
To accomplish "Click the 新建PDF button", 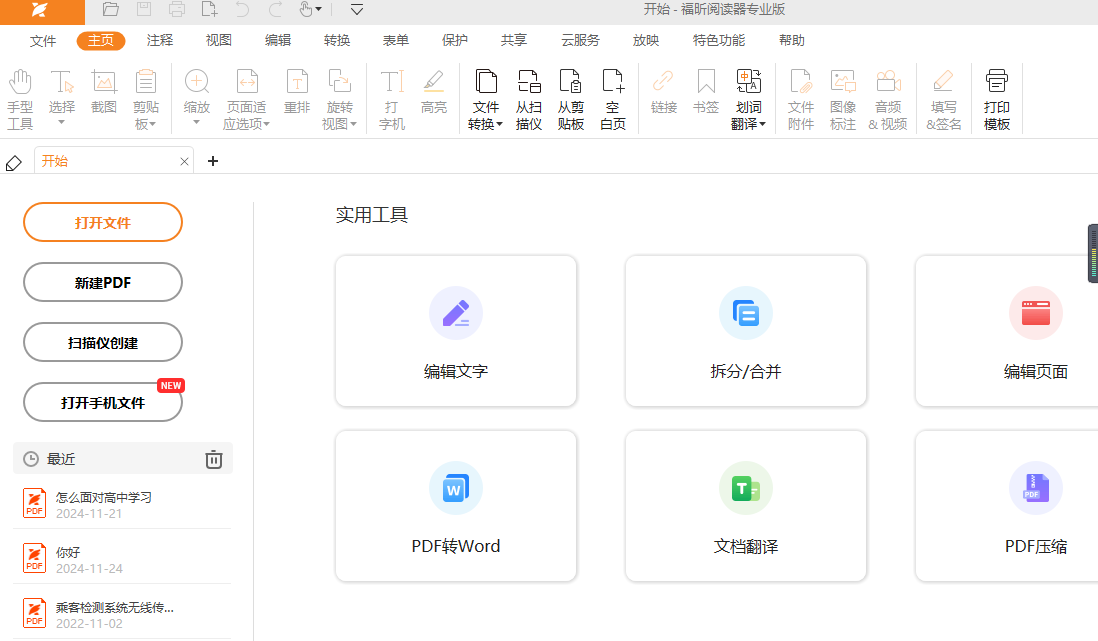I will click(103, 282).
